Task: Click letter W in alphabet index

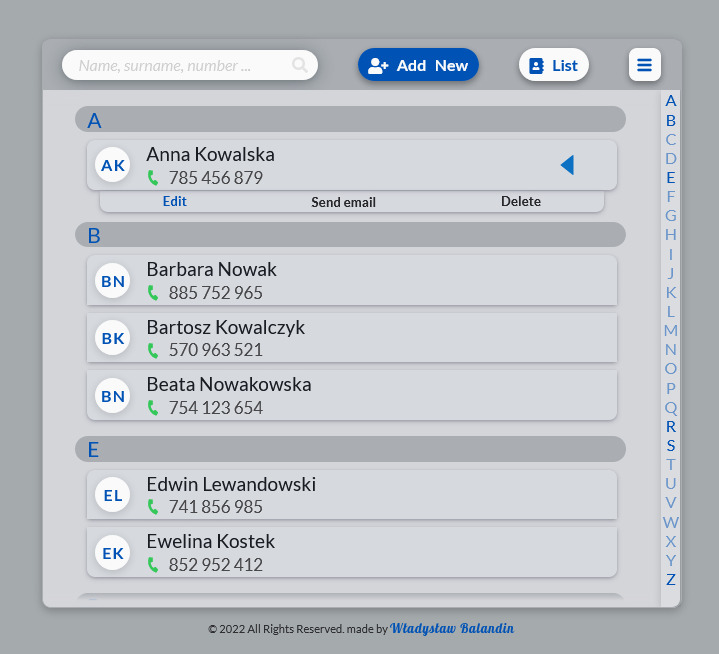Action: 671,522
